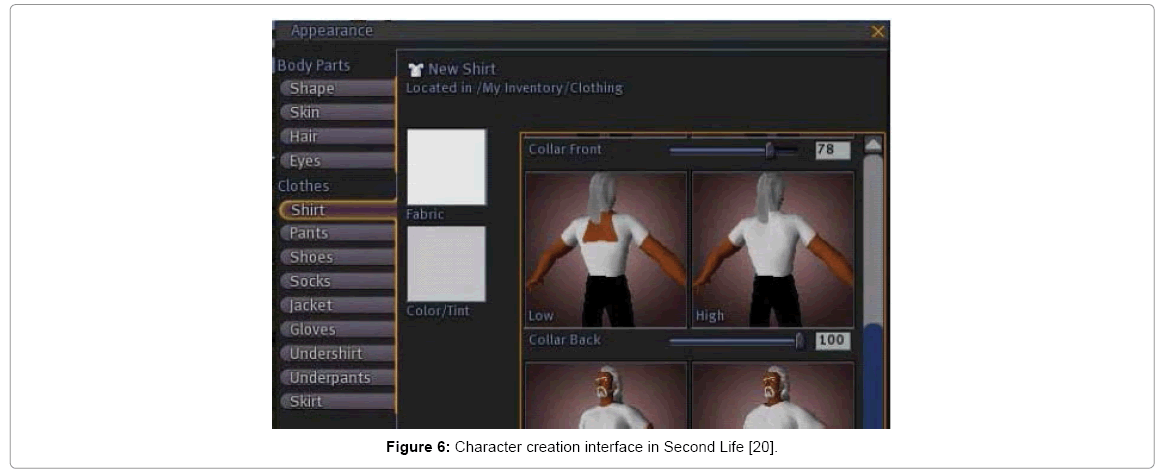Screen dimensions: 1167x473
Task: Switch to the Skirt tab
Action: click(x=336, y=401)
